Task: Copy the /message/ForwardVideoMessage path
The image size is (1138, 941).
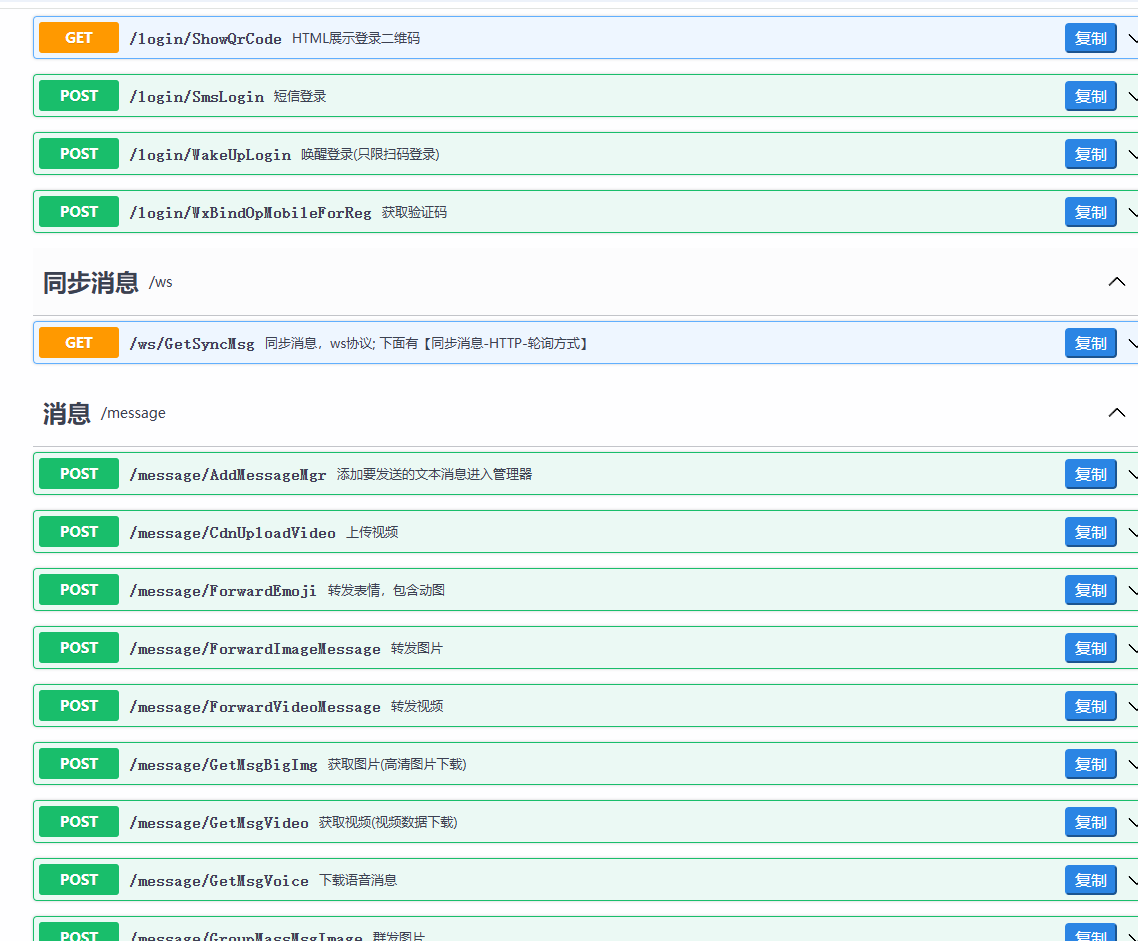Action: (1090, 706)
